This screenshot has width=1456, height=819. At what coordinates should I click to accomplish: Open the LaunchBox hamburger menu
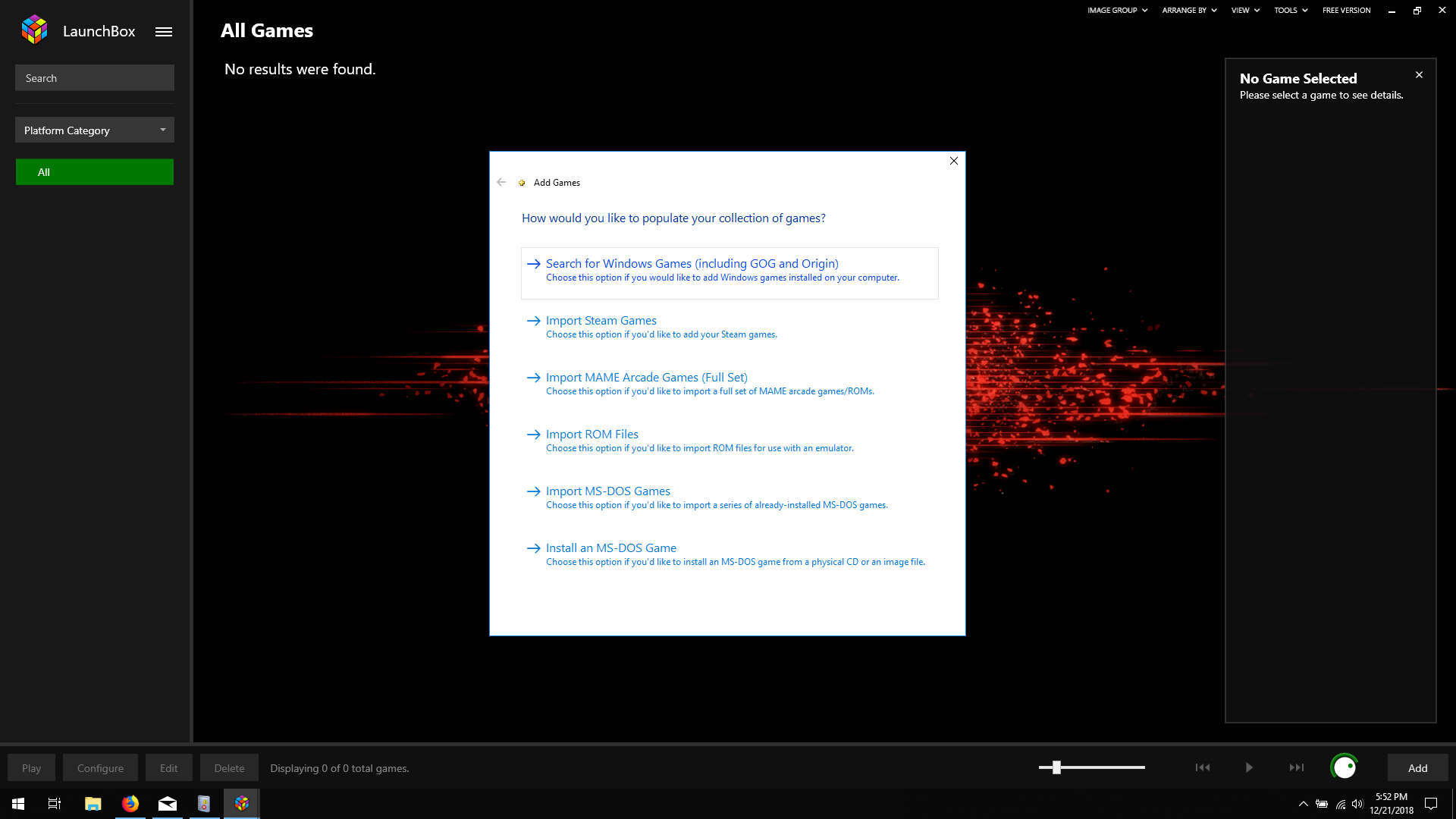tap(164, 32)
